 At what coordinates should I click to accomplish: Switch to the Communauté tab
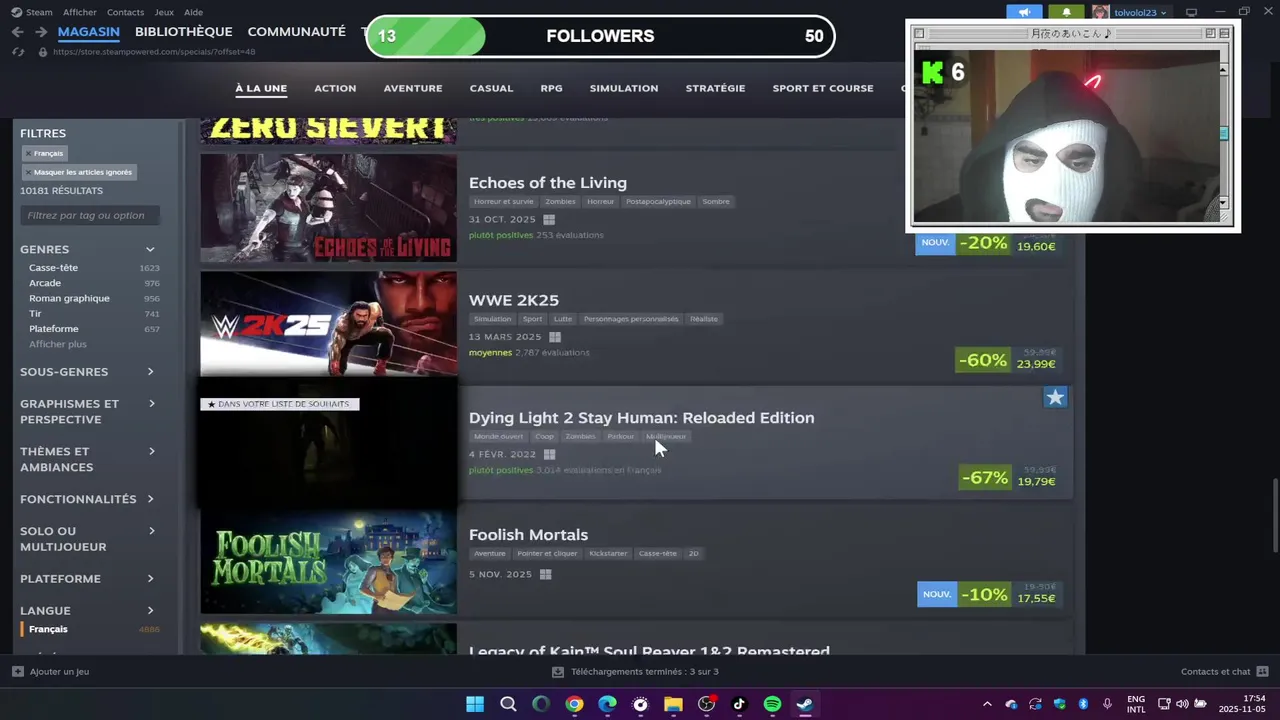[x=297, y=32]
